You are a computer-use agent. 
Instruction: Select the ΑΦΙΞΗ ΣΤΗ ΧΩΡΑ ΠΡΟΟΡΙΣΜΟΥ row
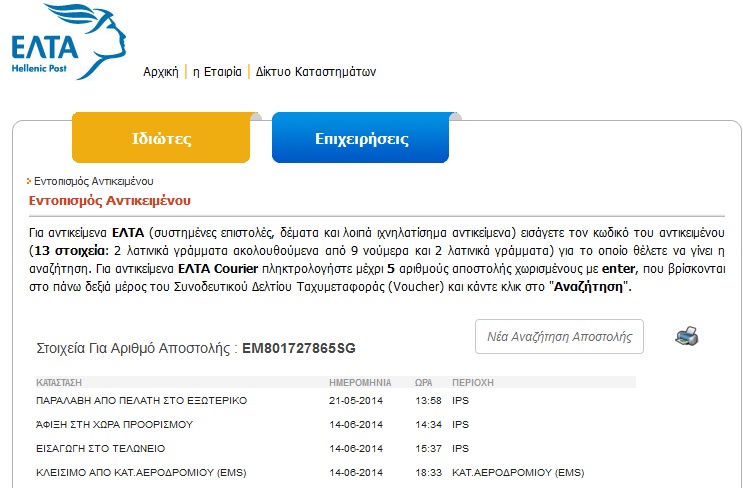pyautogui.click(x=114, y=424)
